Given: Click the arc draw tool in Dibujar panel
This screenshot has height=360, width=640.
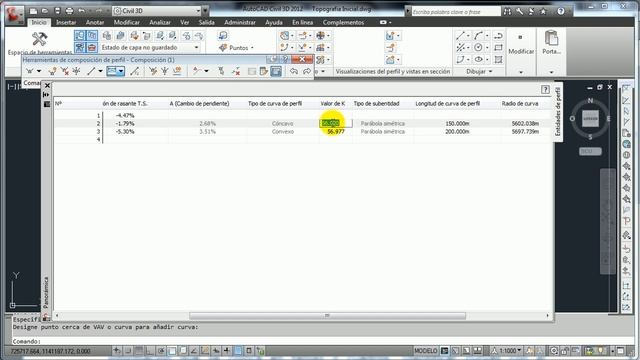Looking at the screenshot, I should [478, 36].
